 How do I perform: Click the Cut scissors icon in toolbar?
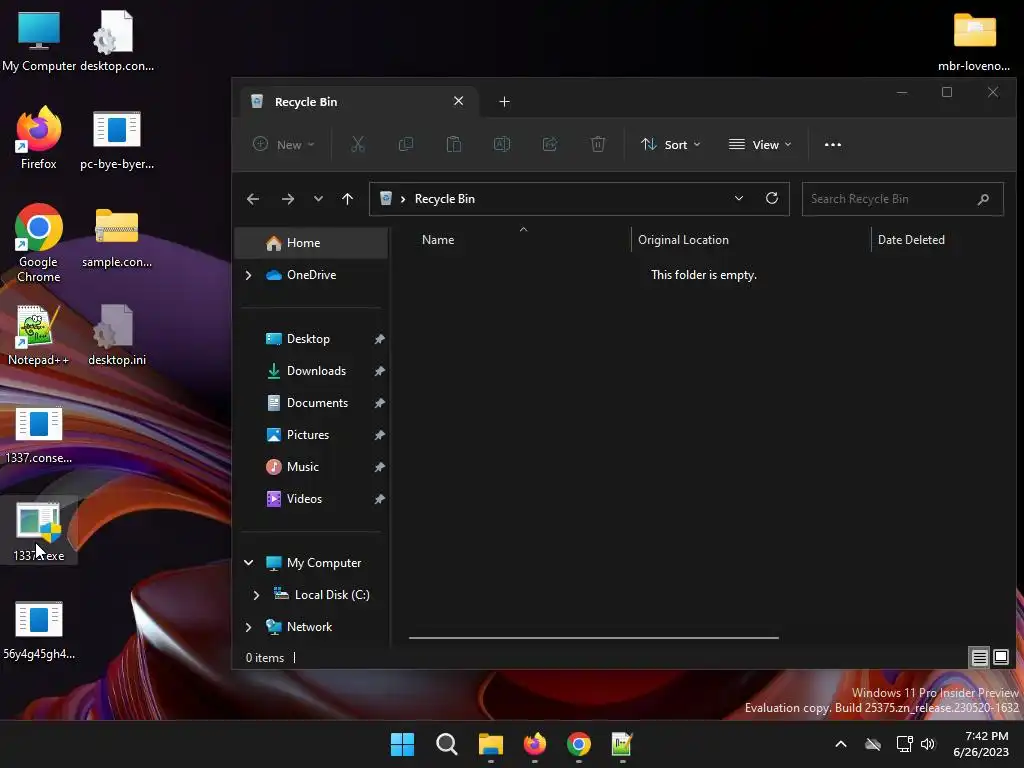click(357, 144)
